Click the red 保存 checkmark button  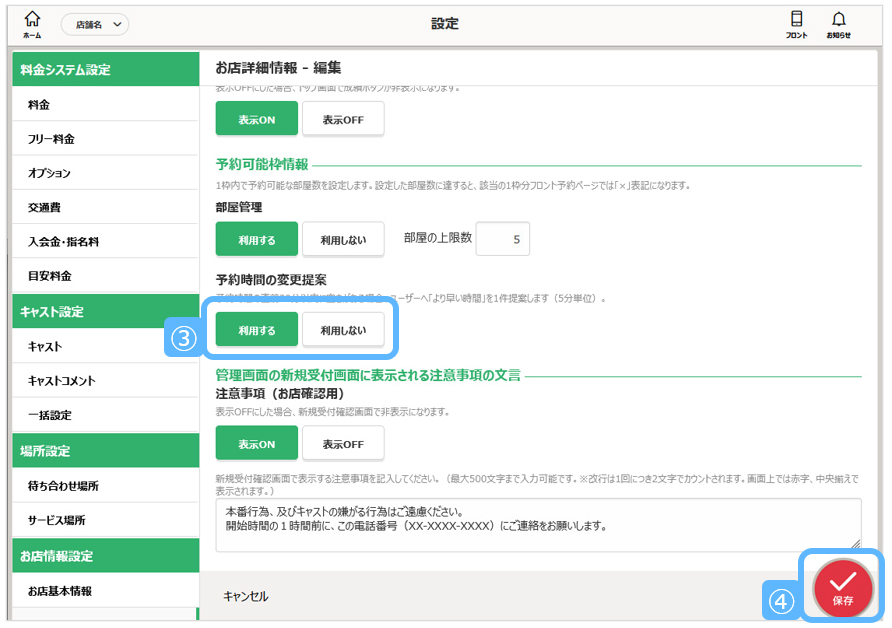tap(842, 587)
